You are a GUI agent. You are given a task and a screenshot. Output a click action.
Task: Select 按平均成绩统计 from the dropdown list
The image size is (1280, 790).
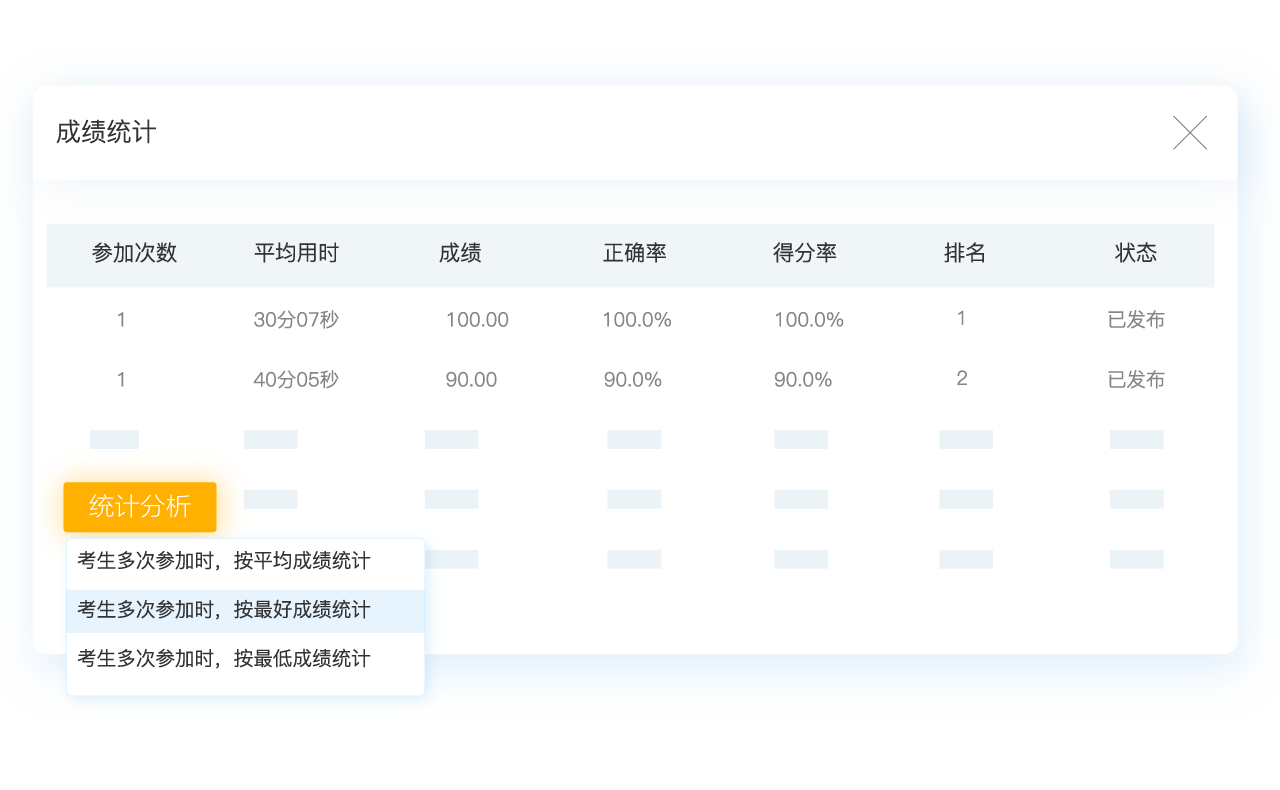click(224, 561)
